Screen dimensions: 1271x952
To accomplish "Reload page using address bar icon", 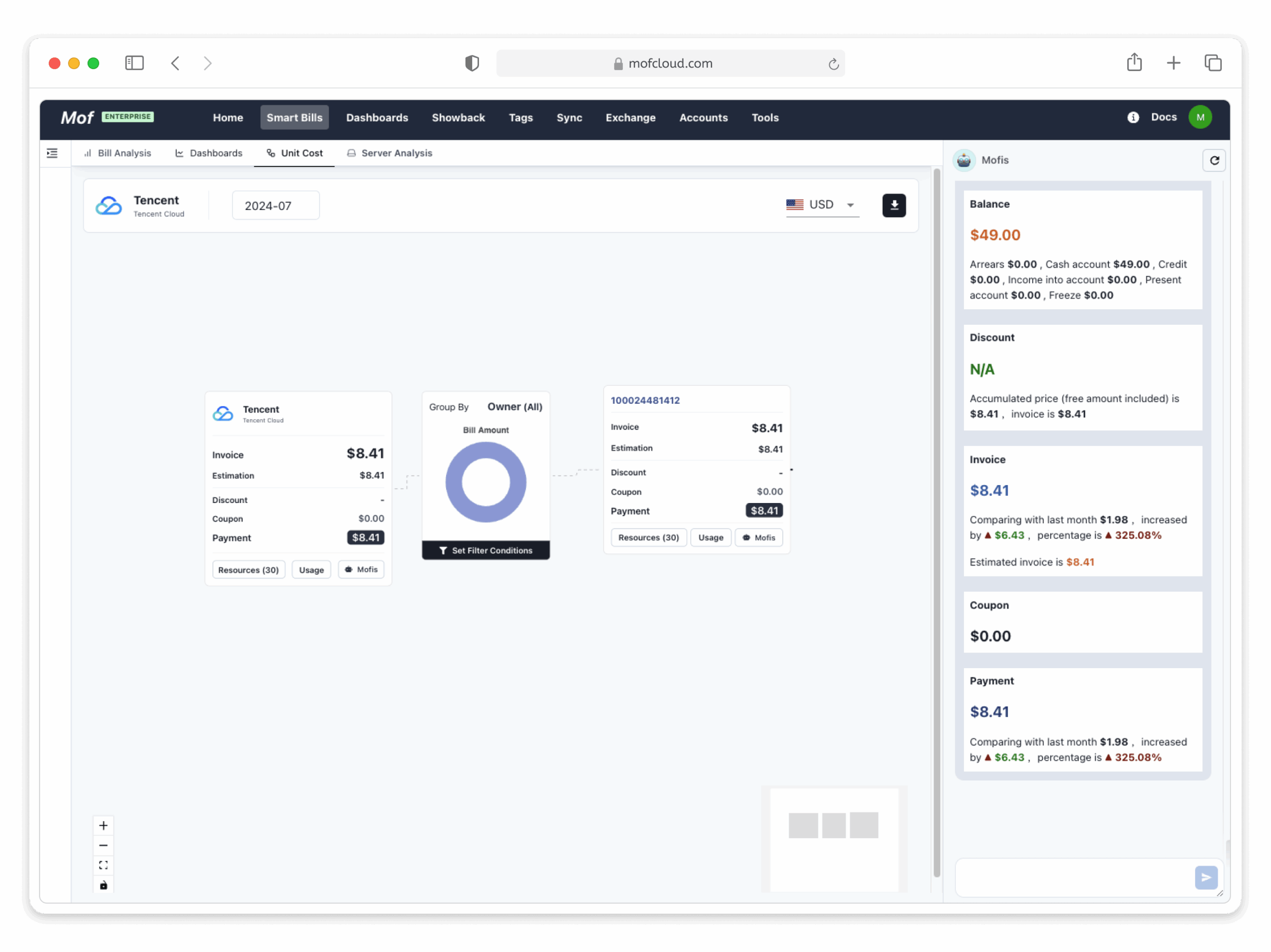I will tap(833, 64).
